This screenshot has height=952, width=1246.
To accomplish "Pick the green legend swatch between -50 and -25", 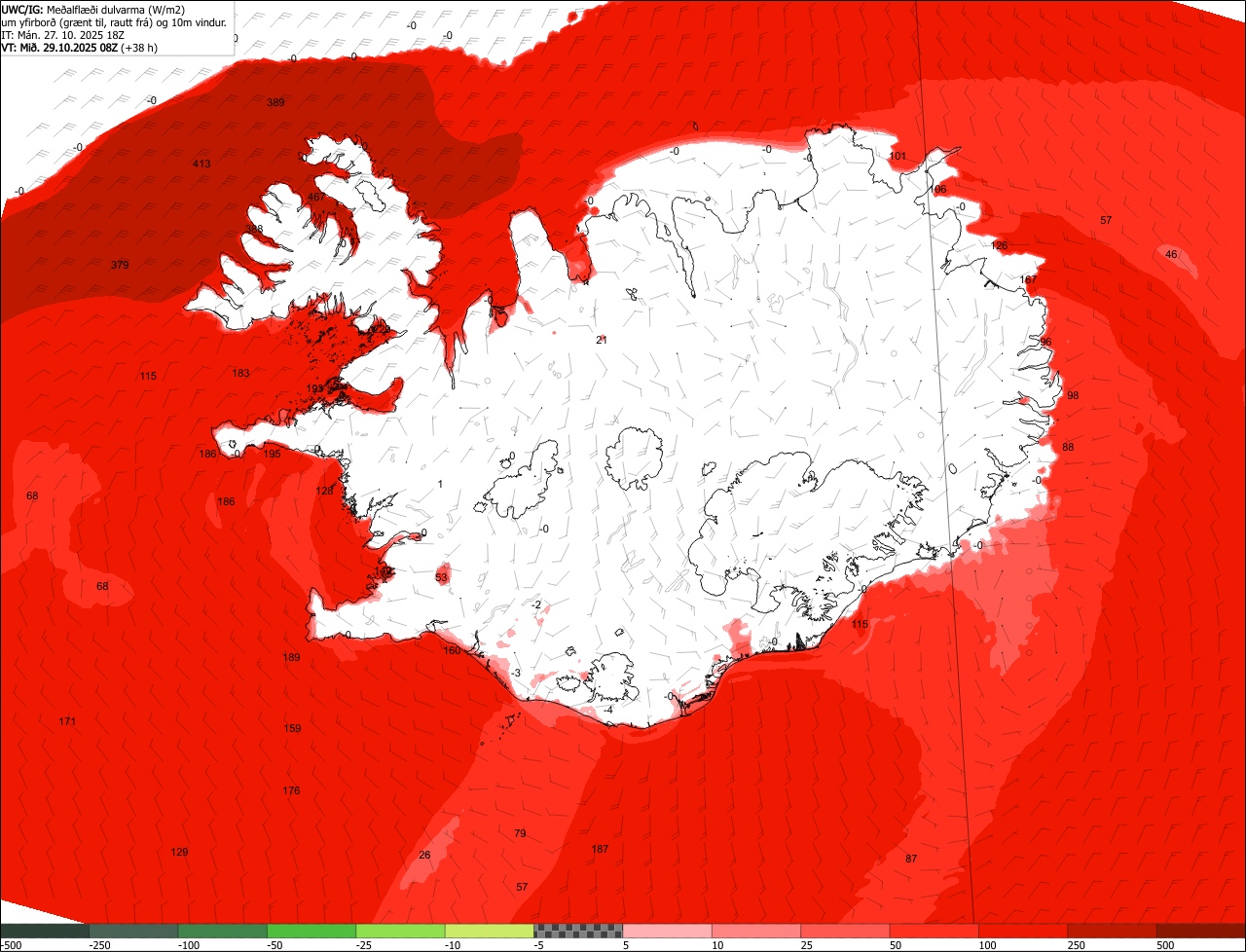I will [311, 931].
